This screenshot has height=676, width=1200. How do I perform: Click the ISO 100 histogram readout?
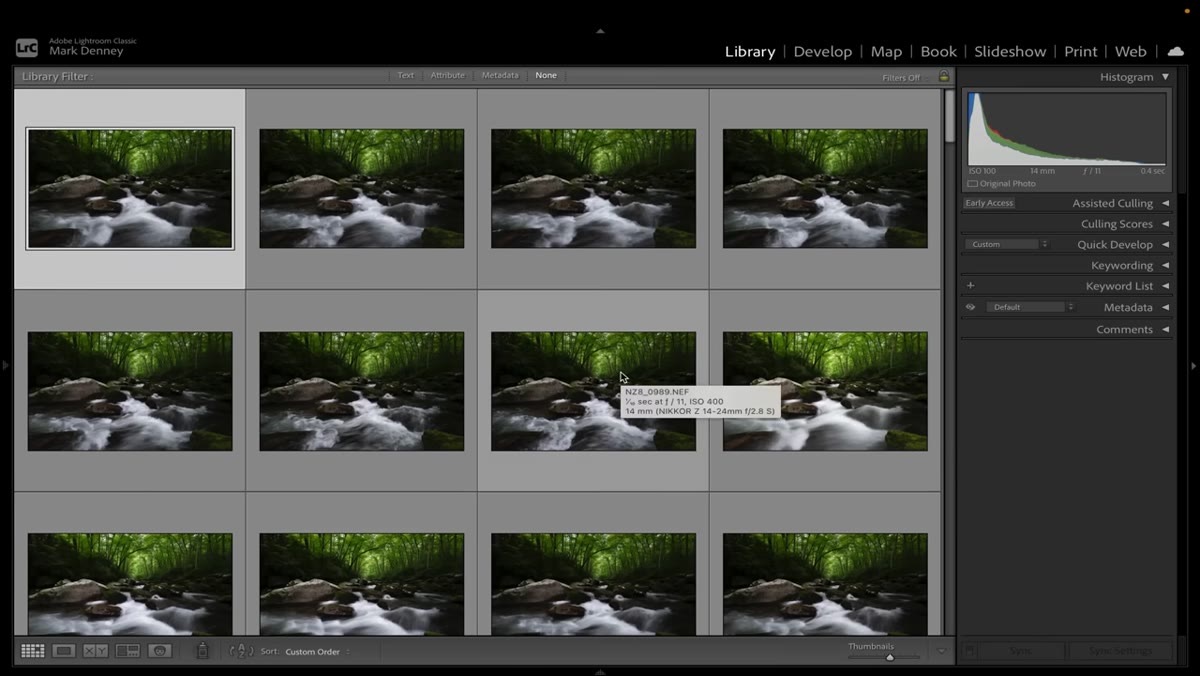[x=982, y=171]
